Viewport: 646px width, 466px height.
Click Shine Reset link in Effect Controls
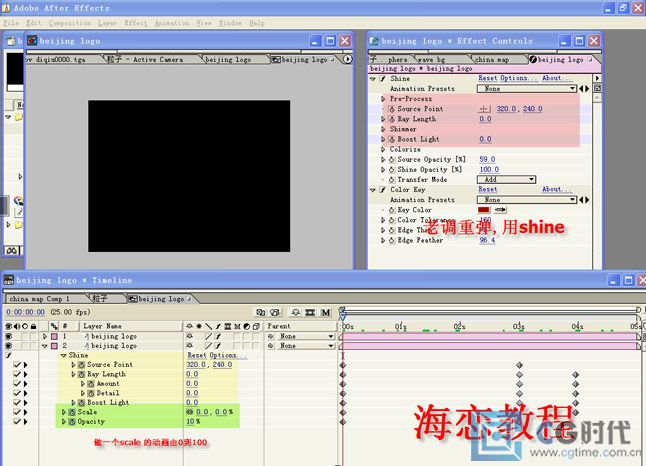coord(488,78)
